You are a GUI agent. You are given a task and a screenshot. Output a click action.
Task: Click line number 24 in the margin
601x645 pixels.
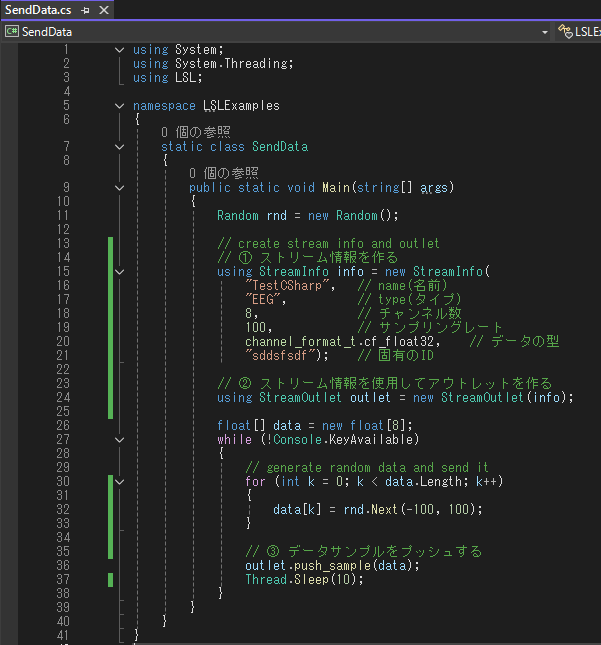pyautogui.click(x=63, y=397)
